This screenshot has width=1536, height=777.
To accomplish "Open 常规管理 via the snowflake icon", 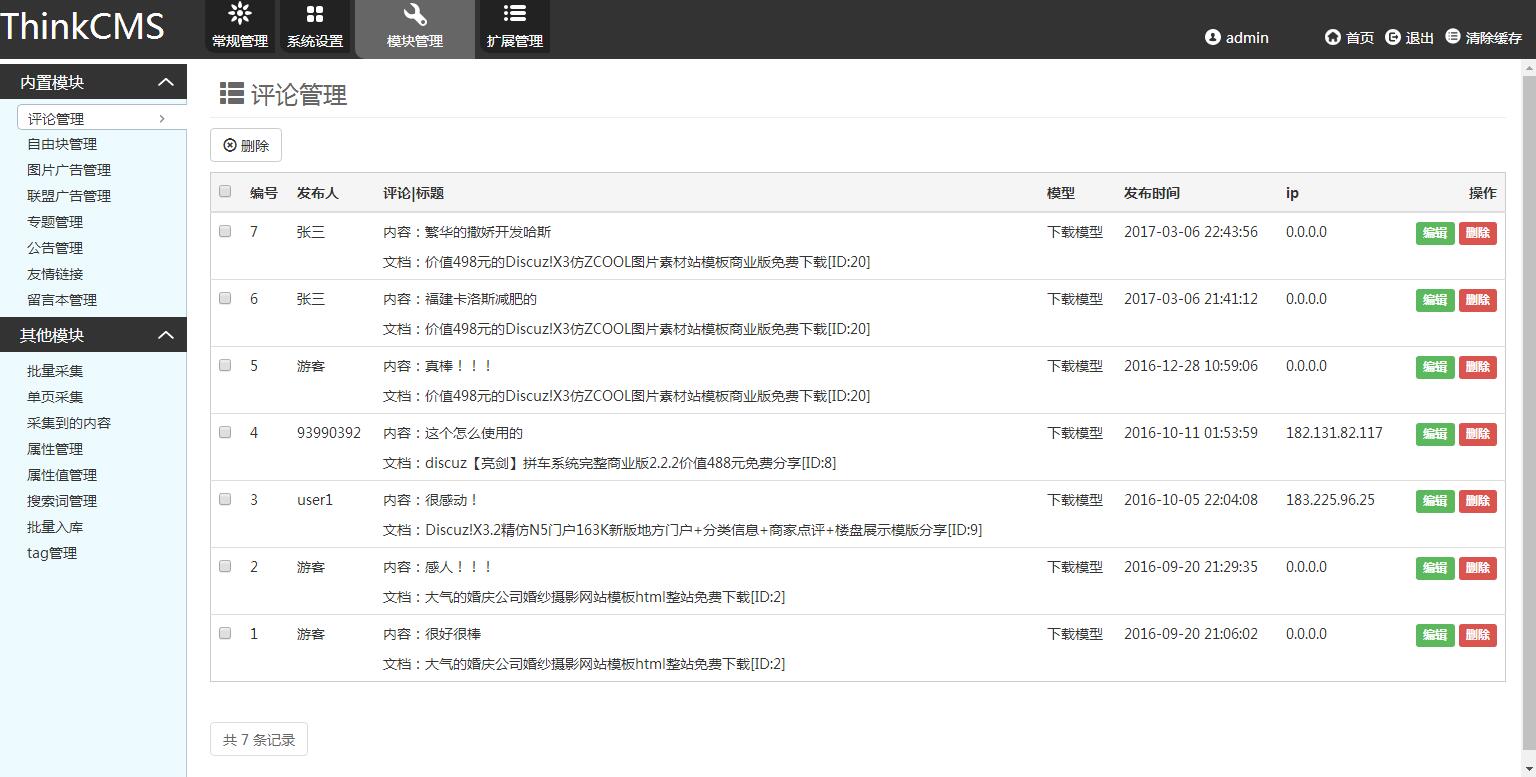I will pos(239,27).
